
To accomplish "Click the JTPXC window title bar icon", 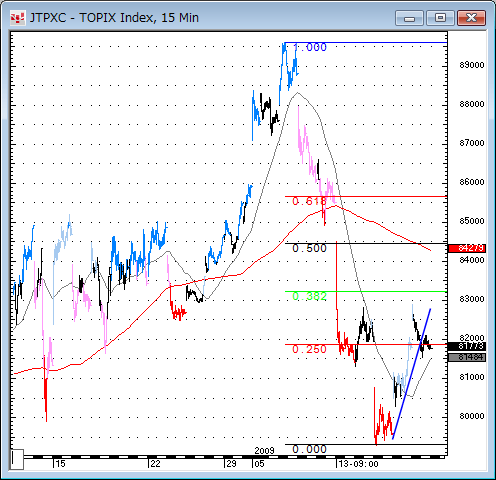I will [17, 18].
